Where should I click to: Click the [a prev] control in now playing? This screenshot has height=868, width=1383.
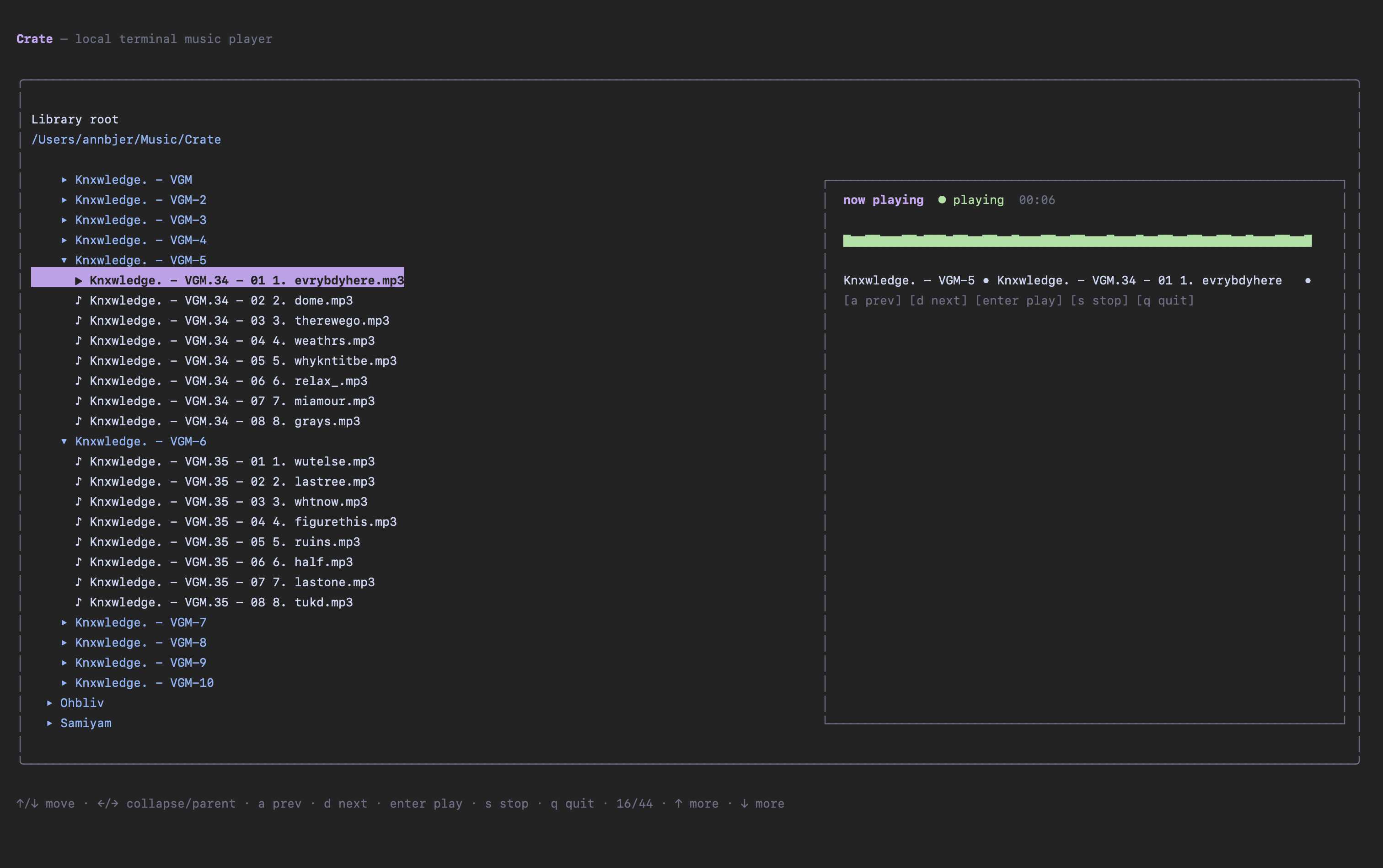tap(872, 300)
